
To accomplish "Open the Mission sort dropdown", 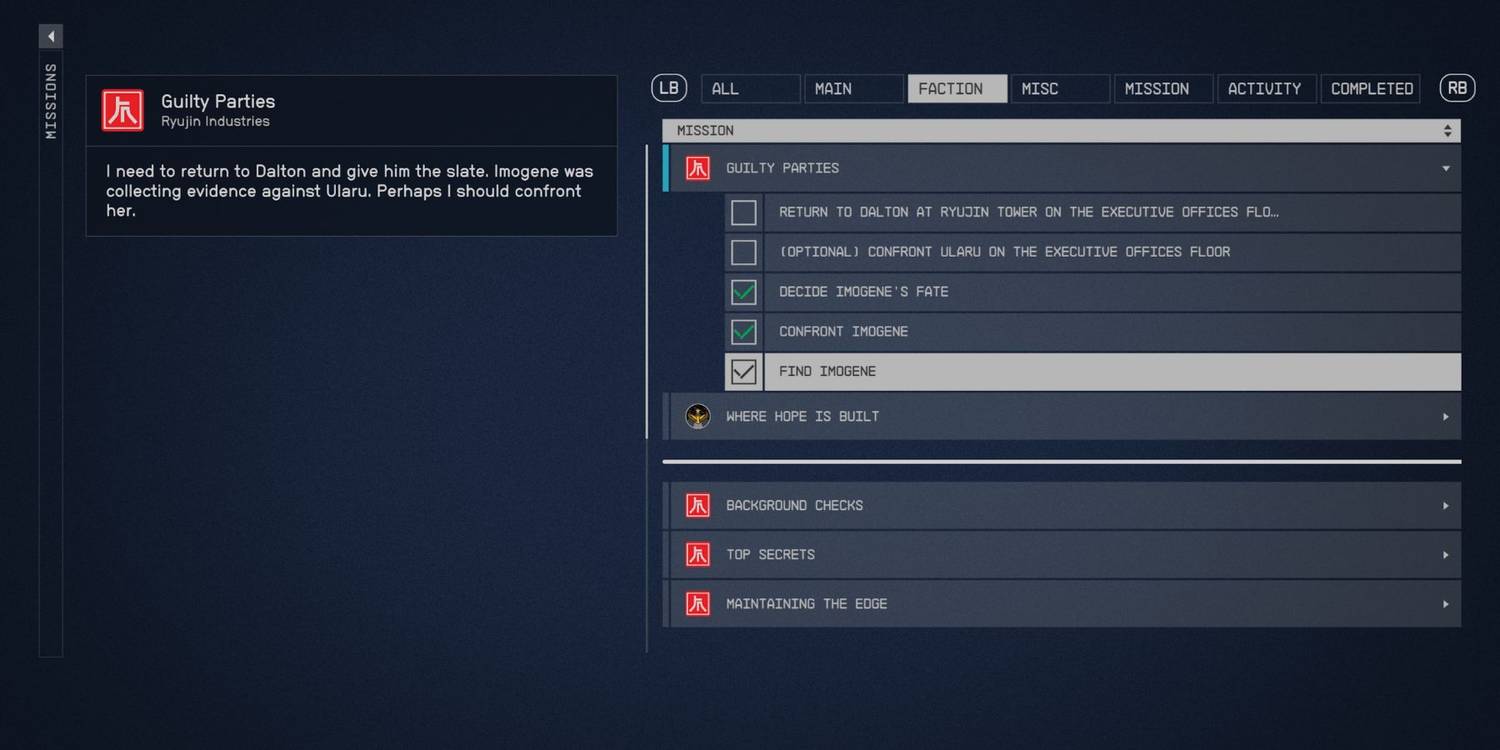I will [x=1446, y=131].
